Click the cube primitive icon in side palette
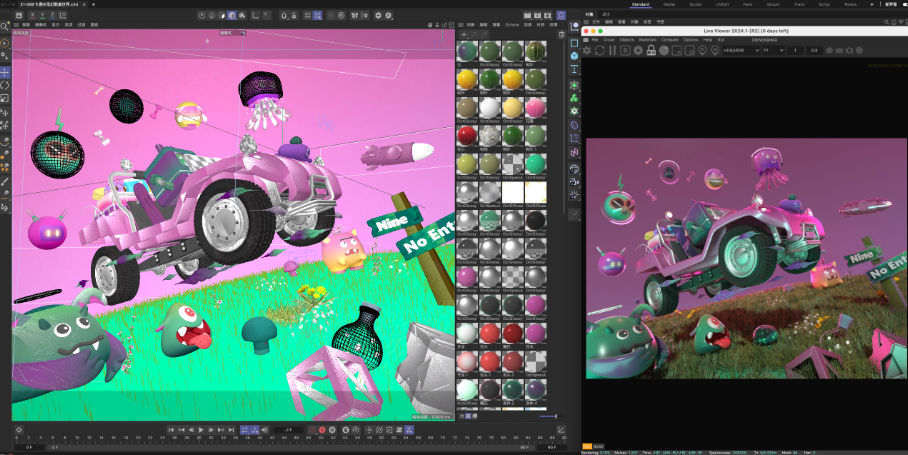The height and width of the screenshot is (455, 908). pyautogui.click(x=574, y=44)
